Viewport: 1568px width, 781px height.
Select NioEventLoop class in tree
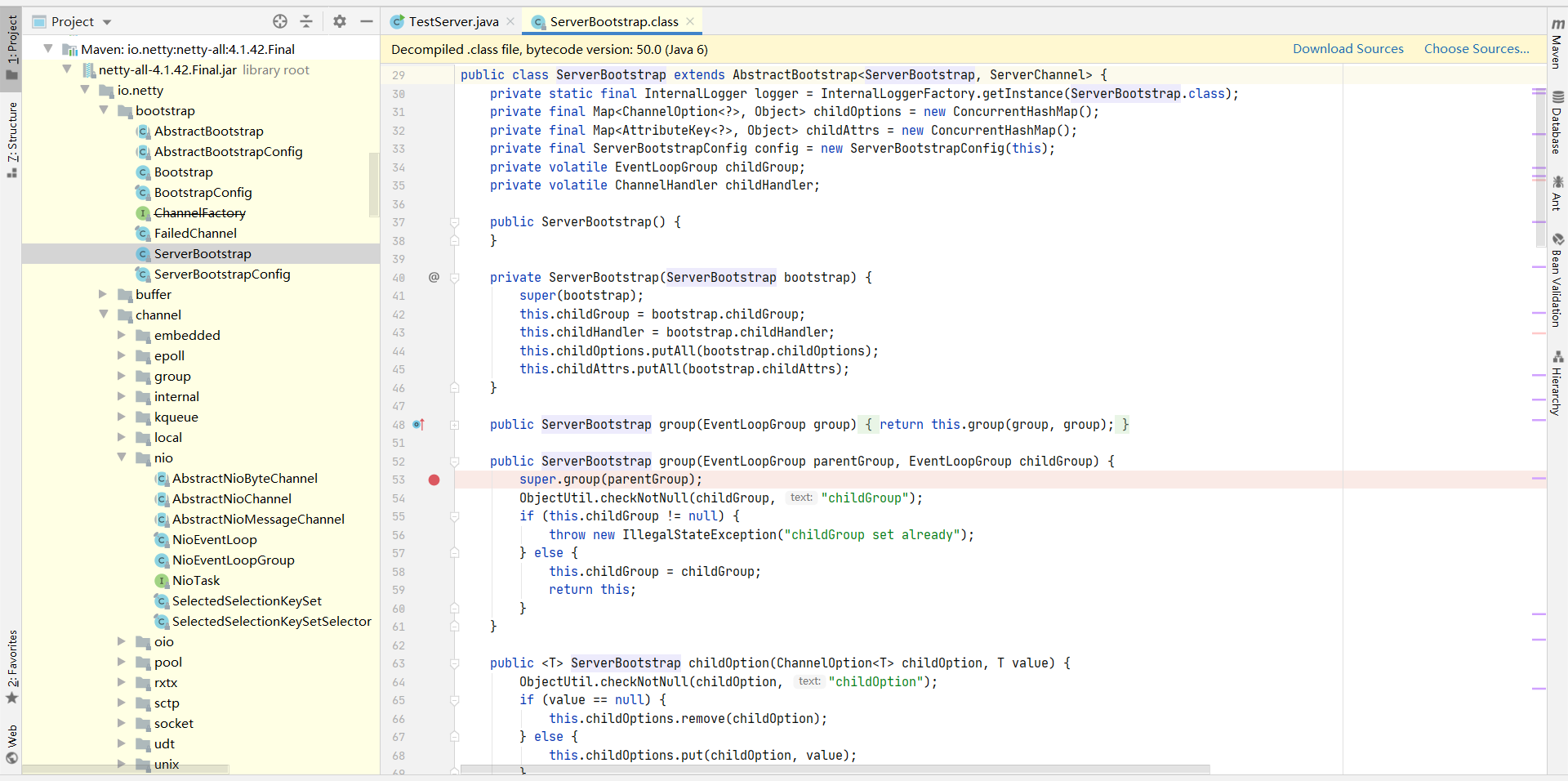point(214,540)
